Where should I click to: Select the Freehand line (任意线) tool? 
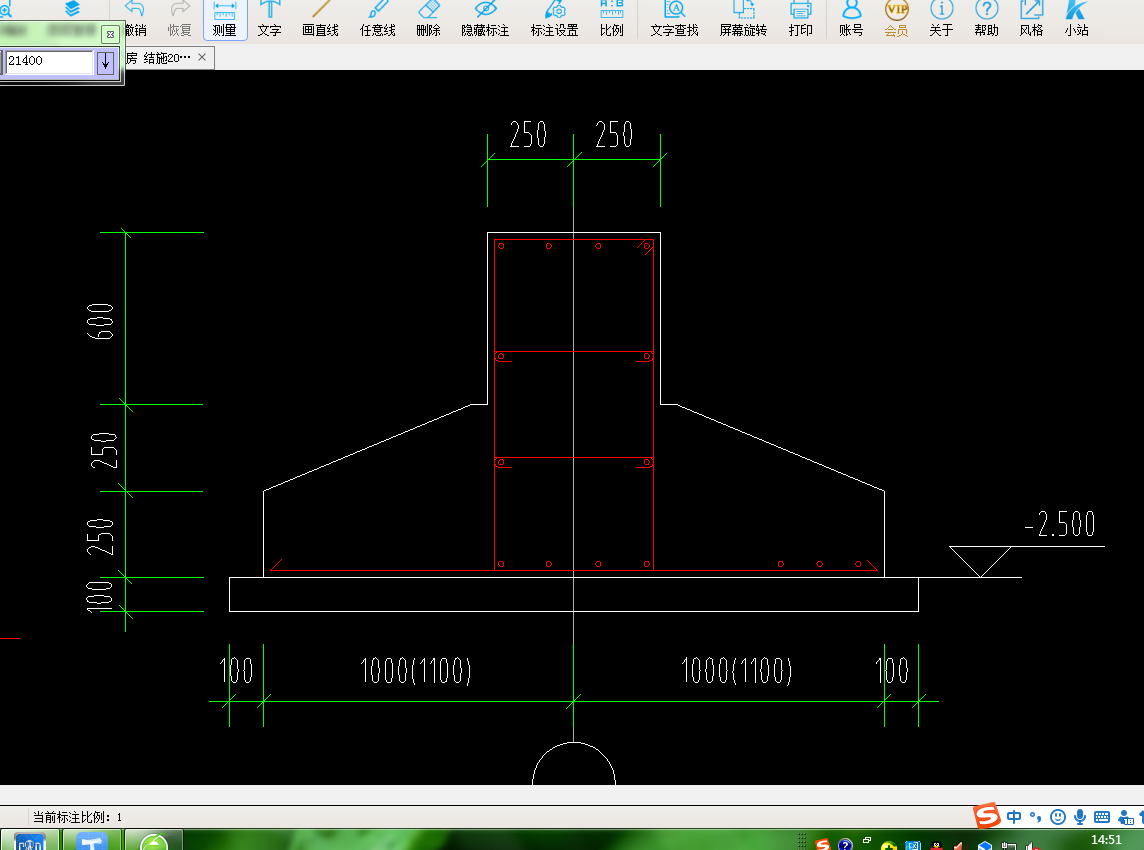pos(377,19)
